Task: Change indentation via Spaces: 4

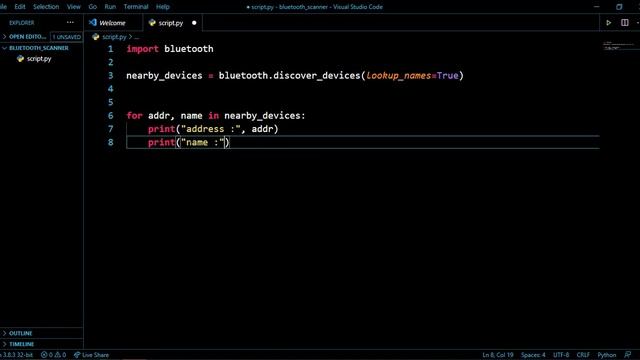Action: 533,355
